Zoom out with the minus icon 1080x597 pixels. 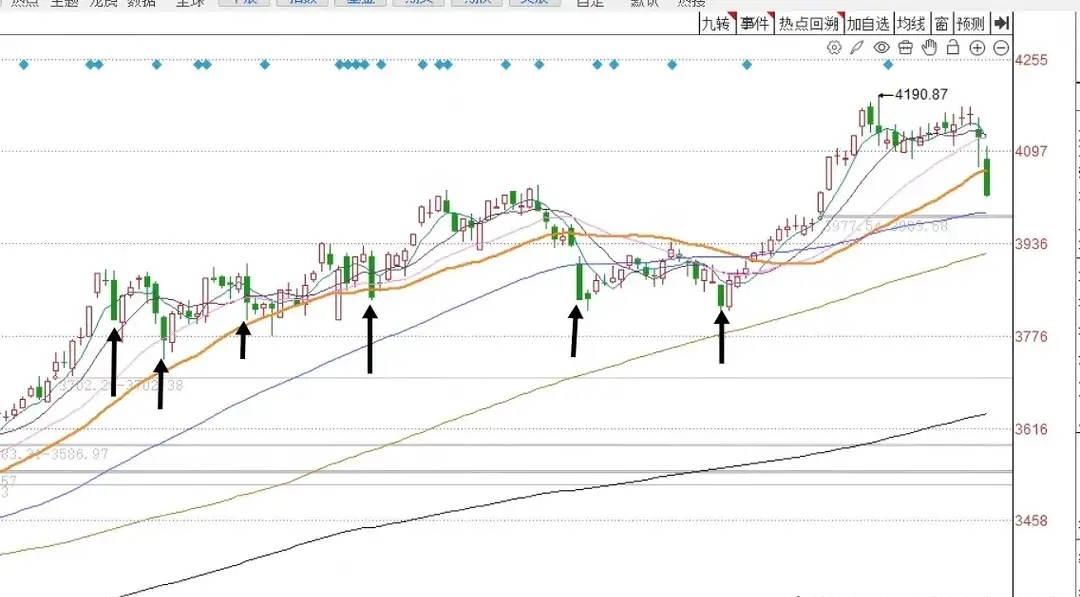click(1001, 48)
